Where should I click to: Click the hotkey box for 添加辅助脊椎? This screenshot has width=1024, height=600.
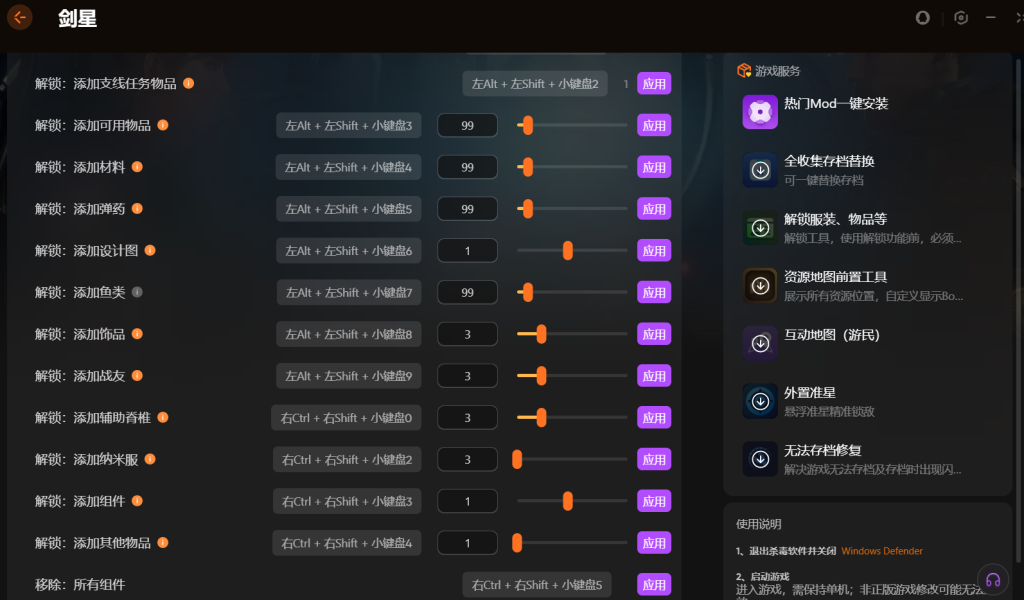click(x=346, y=418)
